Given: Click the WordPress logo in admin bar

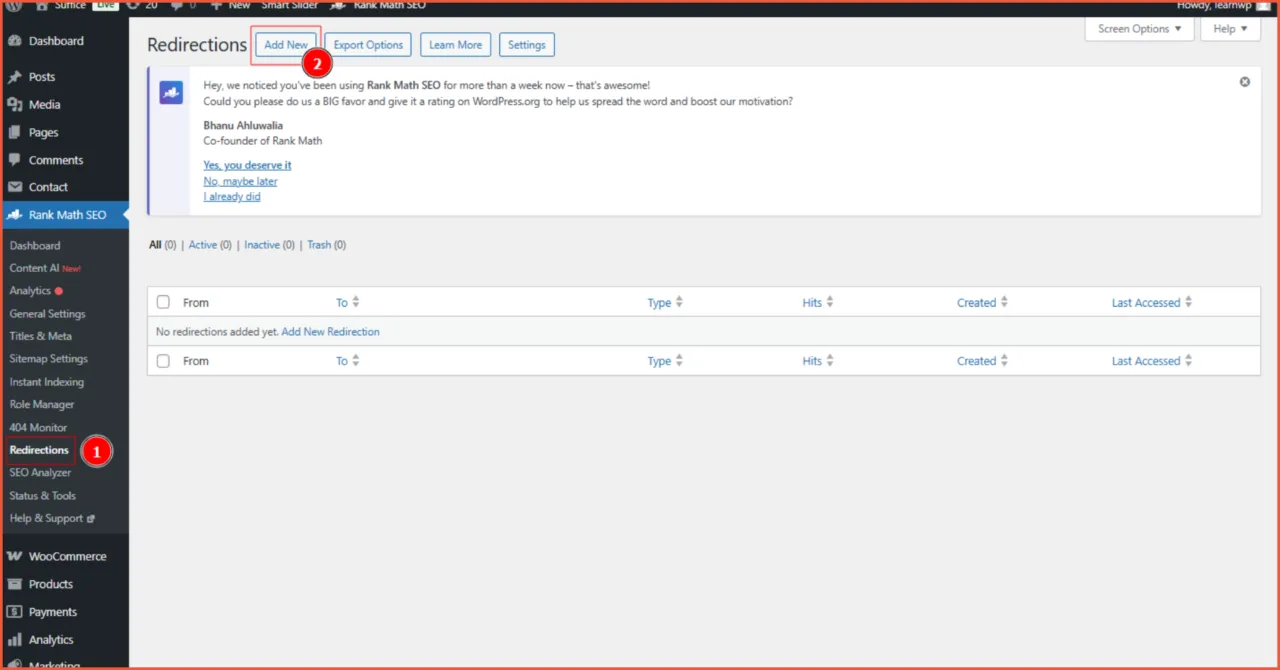Looking at the screenshot, I should pos(11,6).
